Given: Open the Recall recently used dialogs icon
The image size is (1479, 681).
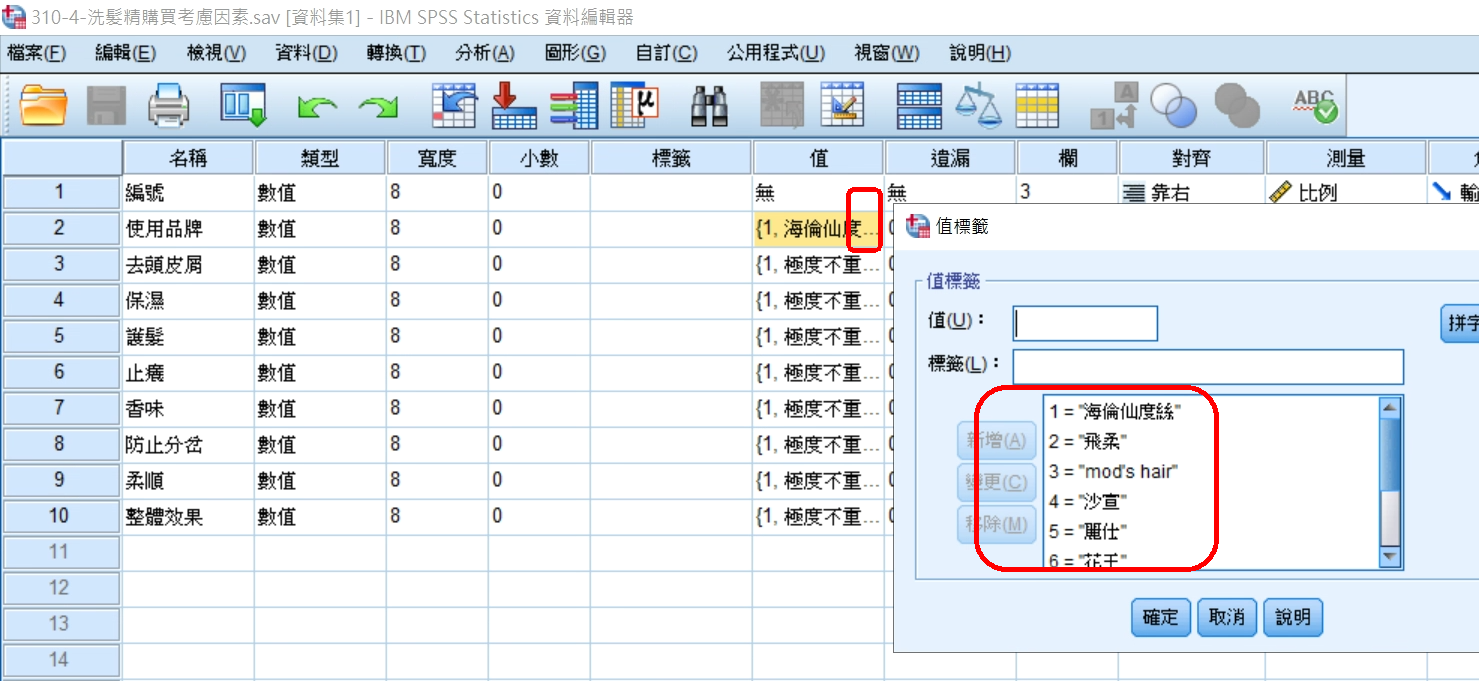Looking at the screenshot, I should point(243,105).
